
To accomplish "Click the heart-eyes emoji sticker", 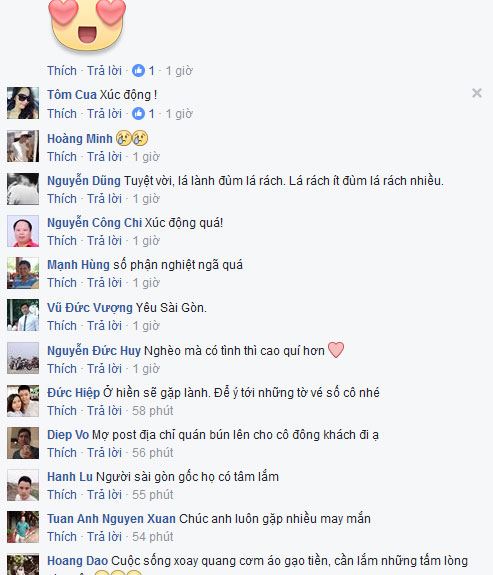I will [x=87, y=22].
